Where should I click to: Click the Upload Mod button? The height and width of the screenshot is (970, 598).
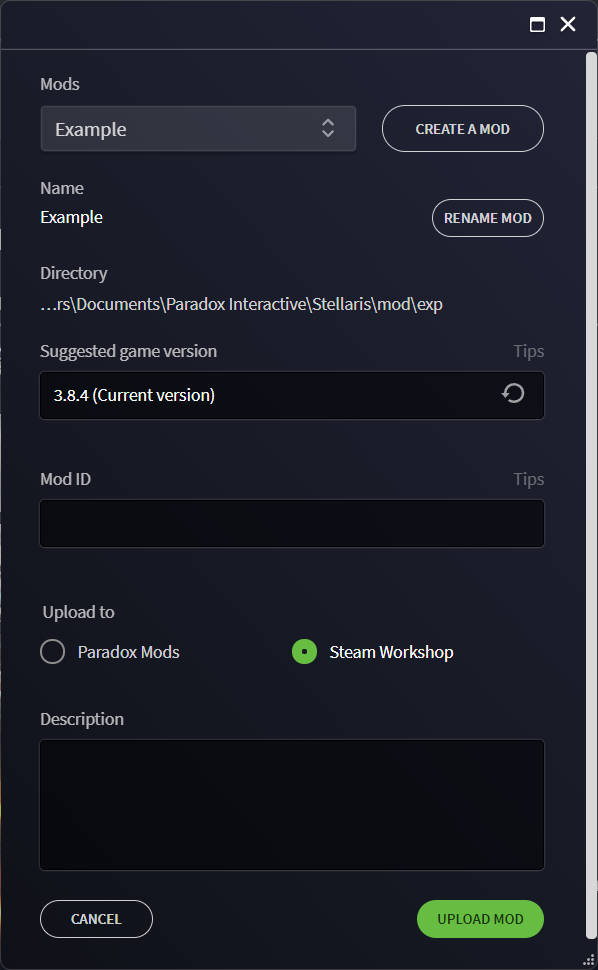(x=481, y=919)
